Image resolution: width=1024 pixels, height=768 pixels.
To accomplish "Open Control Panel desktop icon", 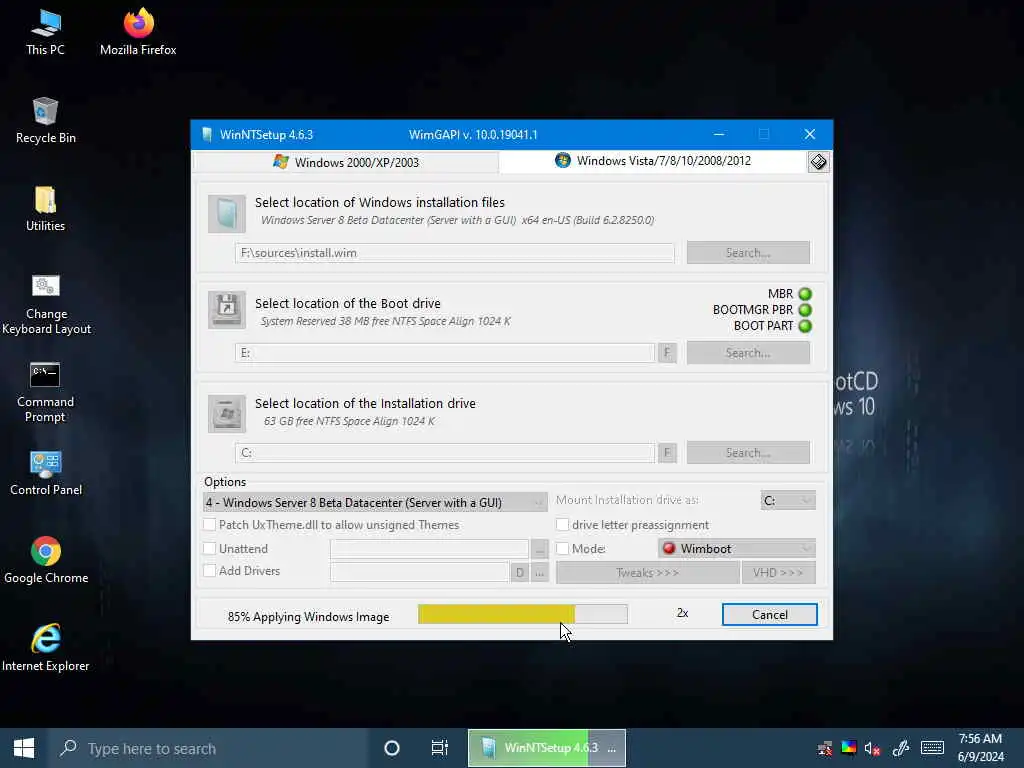I will pyautogui.click(x=46, y=473).
